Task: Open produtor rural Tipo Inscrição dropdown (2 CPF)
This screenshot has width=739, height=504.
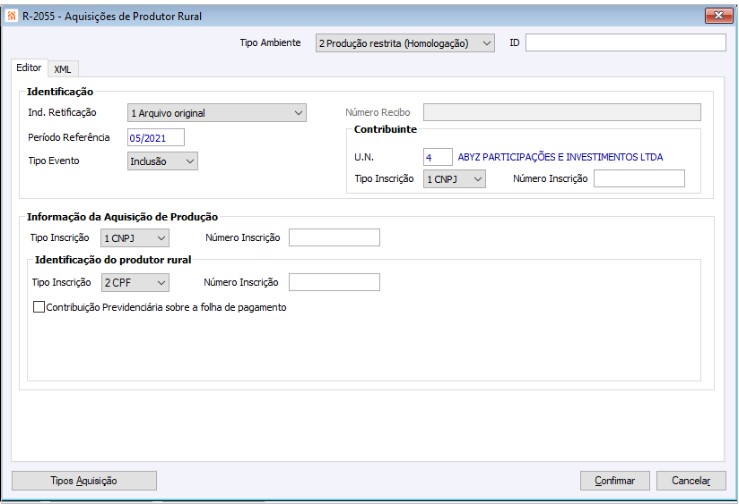Action: (135, 282)
